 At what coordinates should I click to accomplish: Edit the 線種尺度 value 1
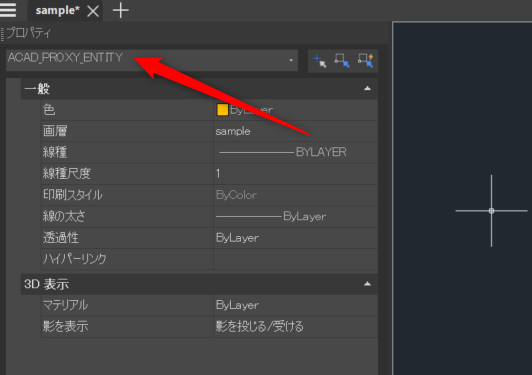(x=296, y=173)
